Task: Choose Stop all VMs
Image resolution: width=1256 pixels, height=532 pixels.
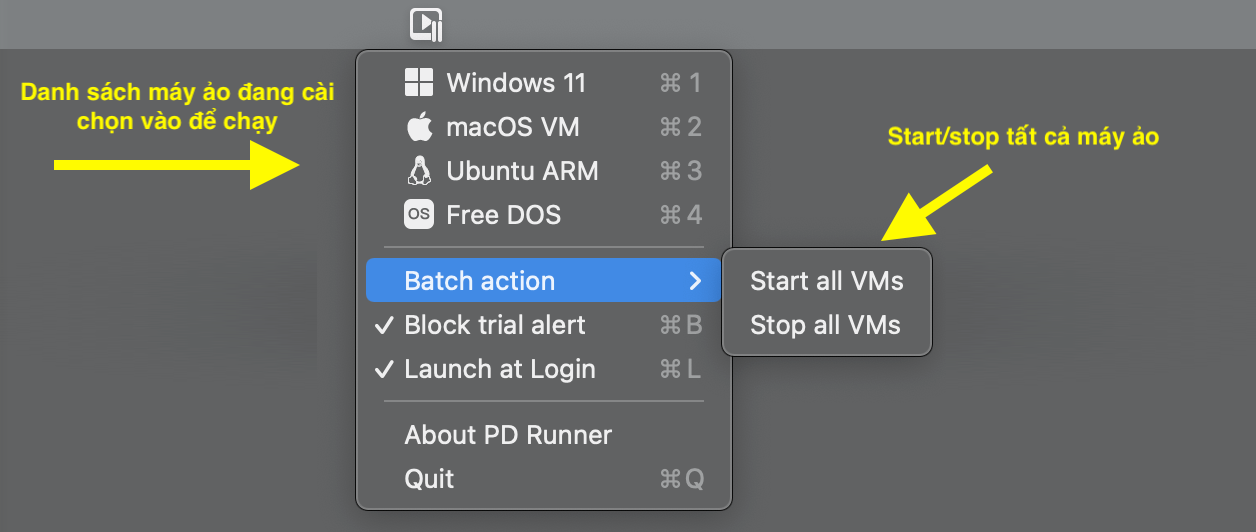Action: [825, 325]
